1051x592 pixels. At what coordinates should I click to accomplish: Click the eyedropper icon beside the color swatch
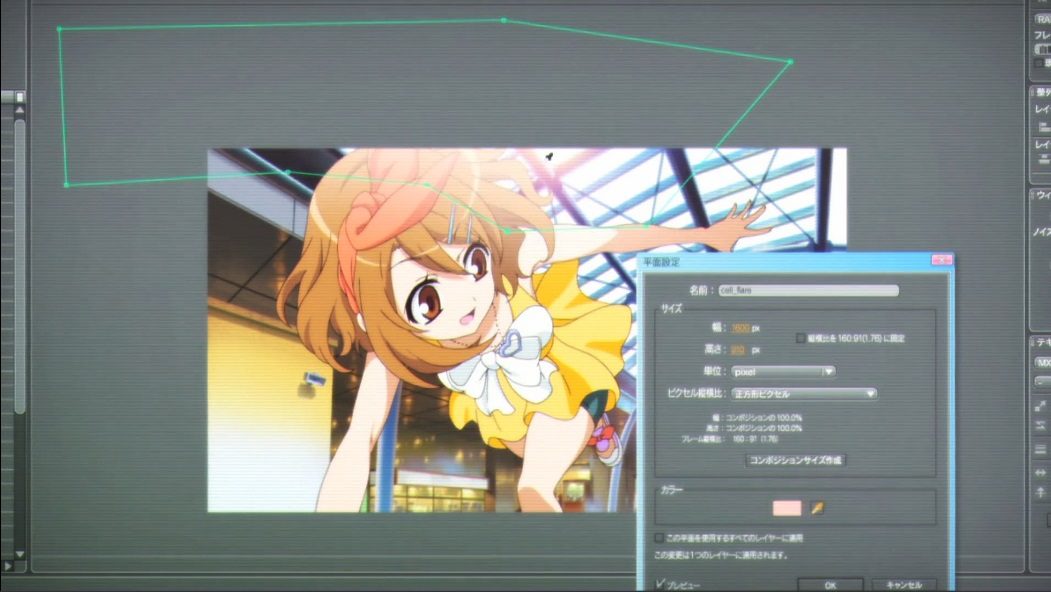817,508
